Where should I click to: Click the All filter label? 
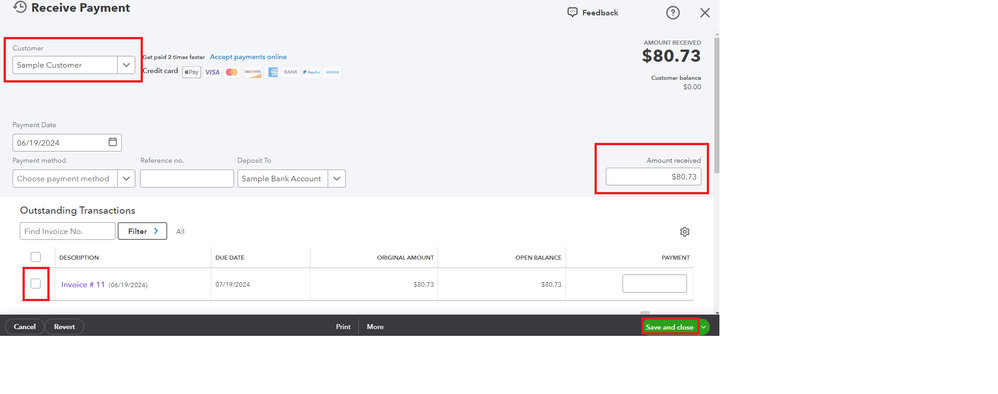click(x=180, y=232)
